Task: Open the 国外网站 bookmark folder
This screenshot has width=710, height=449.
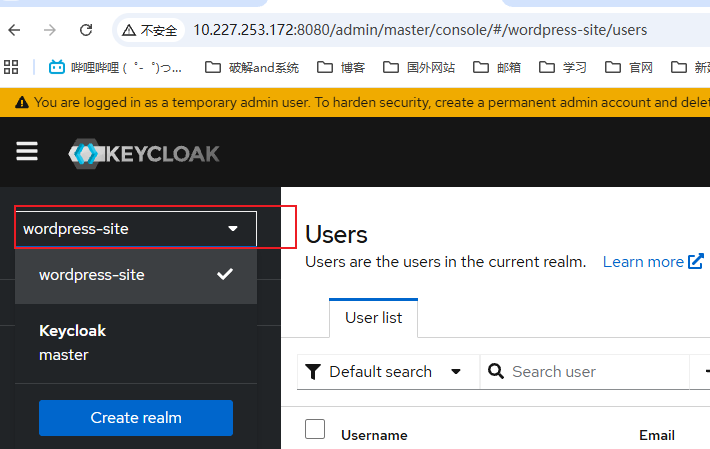Action: 419,67
